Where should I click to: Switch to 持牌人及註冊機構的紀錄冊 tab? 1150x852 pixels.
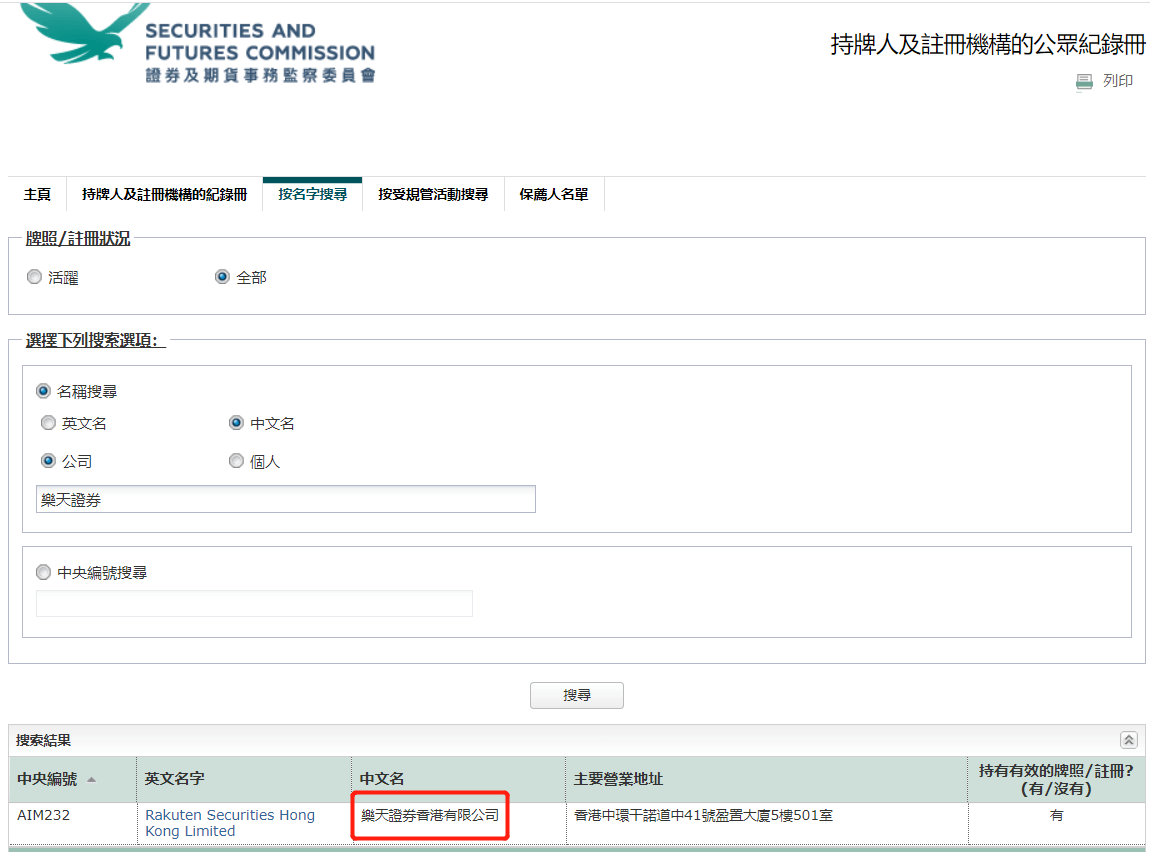[x=164, y=194]
